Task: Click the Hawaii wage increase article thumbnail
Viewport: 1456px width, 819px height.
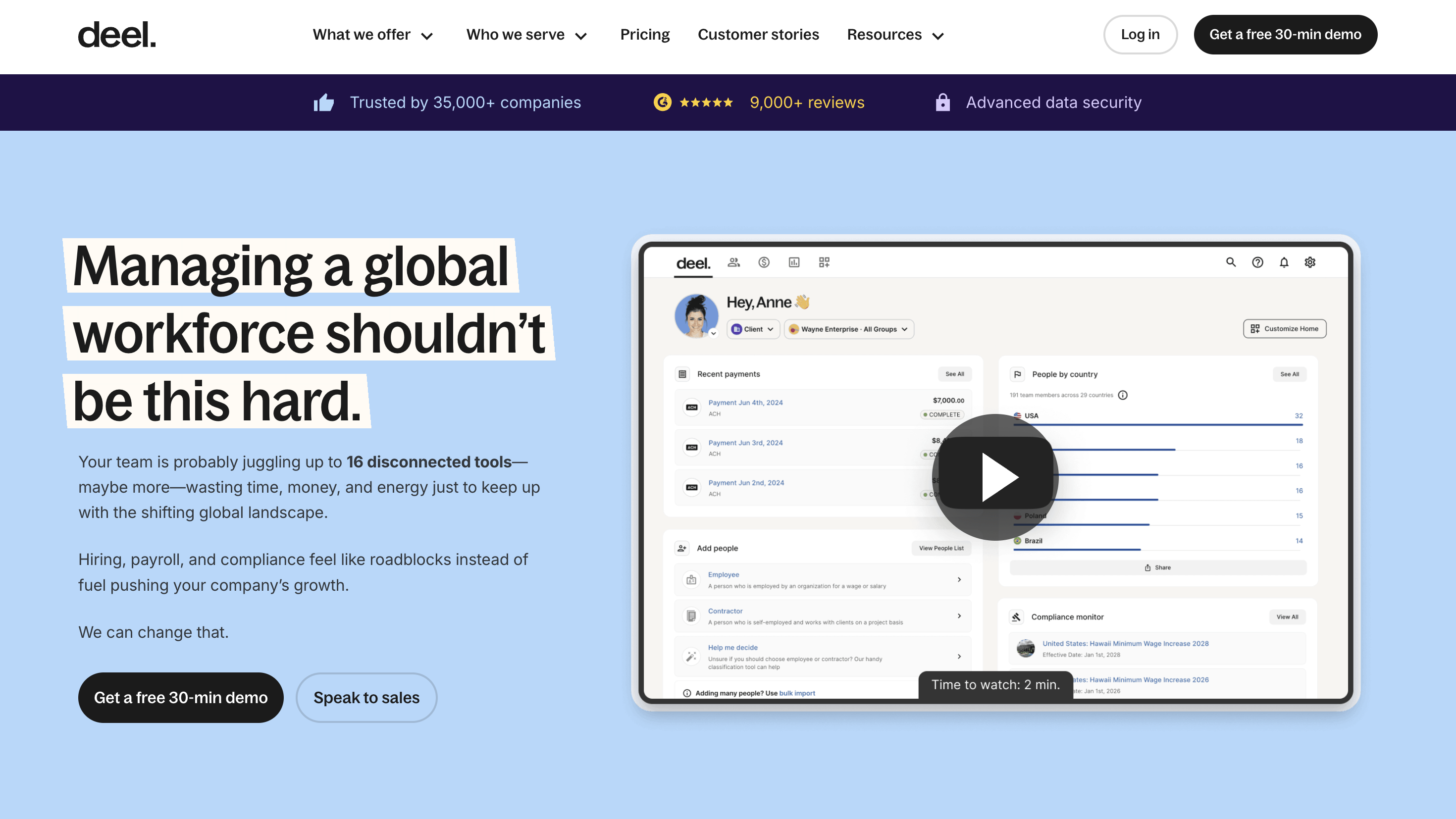Action: [x=1025, y=648]
